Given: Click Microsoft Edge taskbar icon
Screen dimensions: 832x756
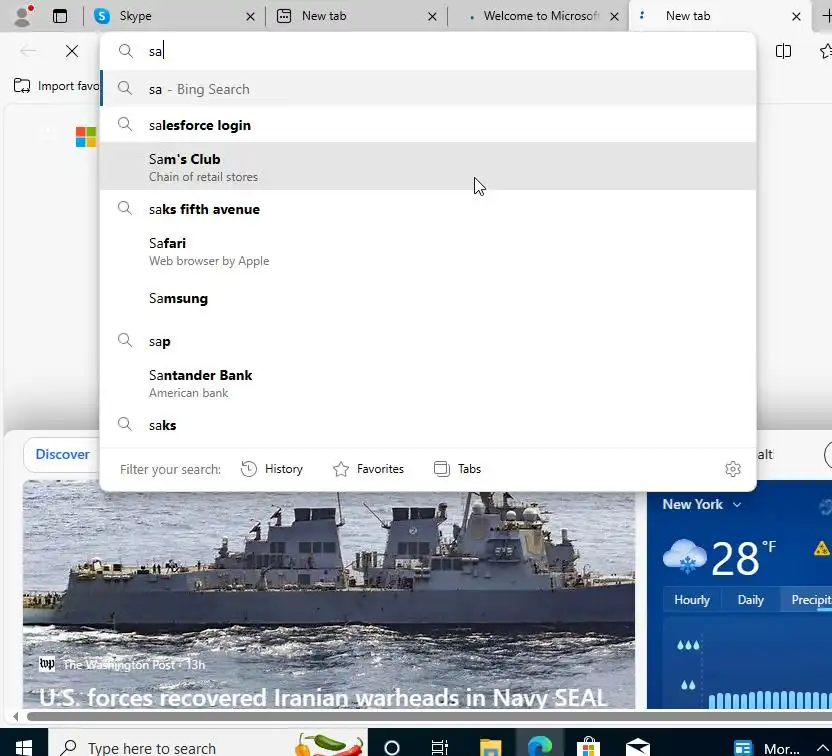Looking at the screenshot, I should 540,748.
